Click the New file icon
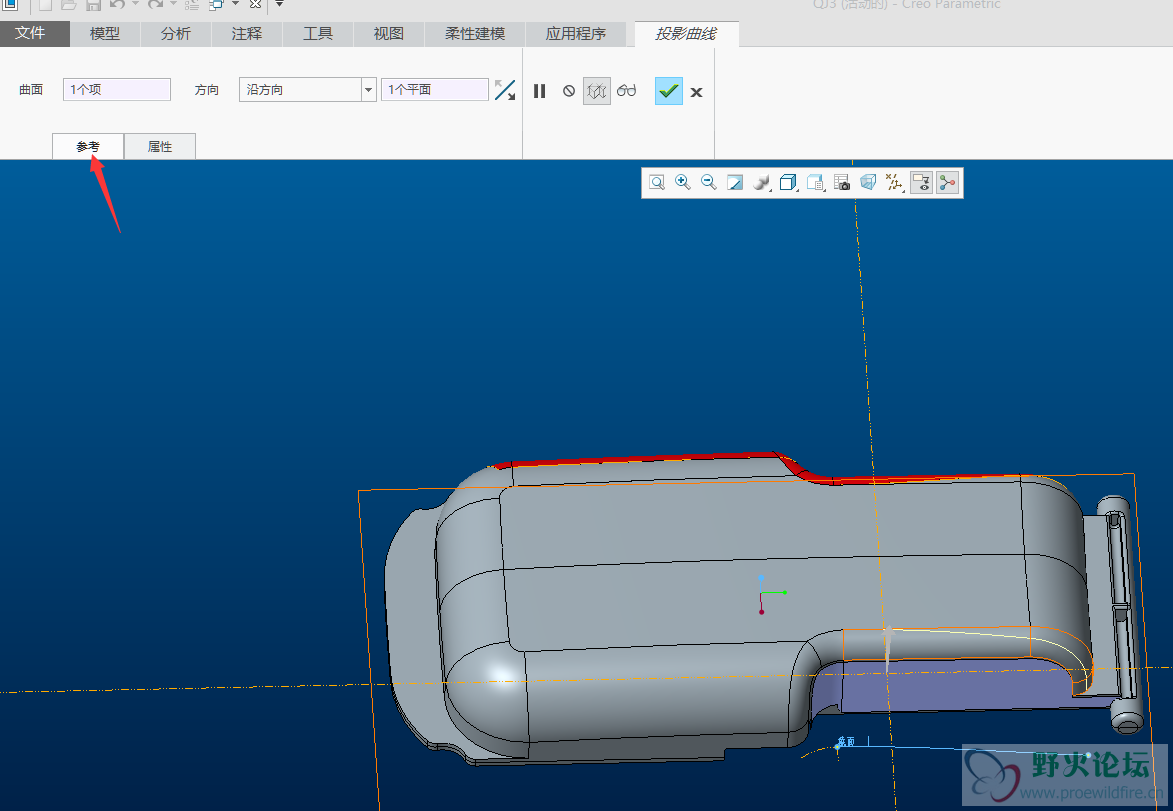The image size is (1173, 811). coord(46,4)
